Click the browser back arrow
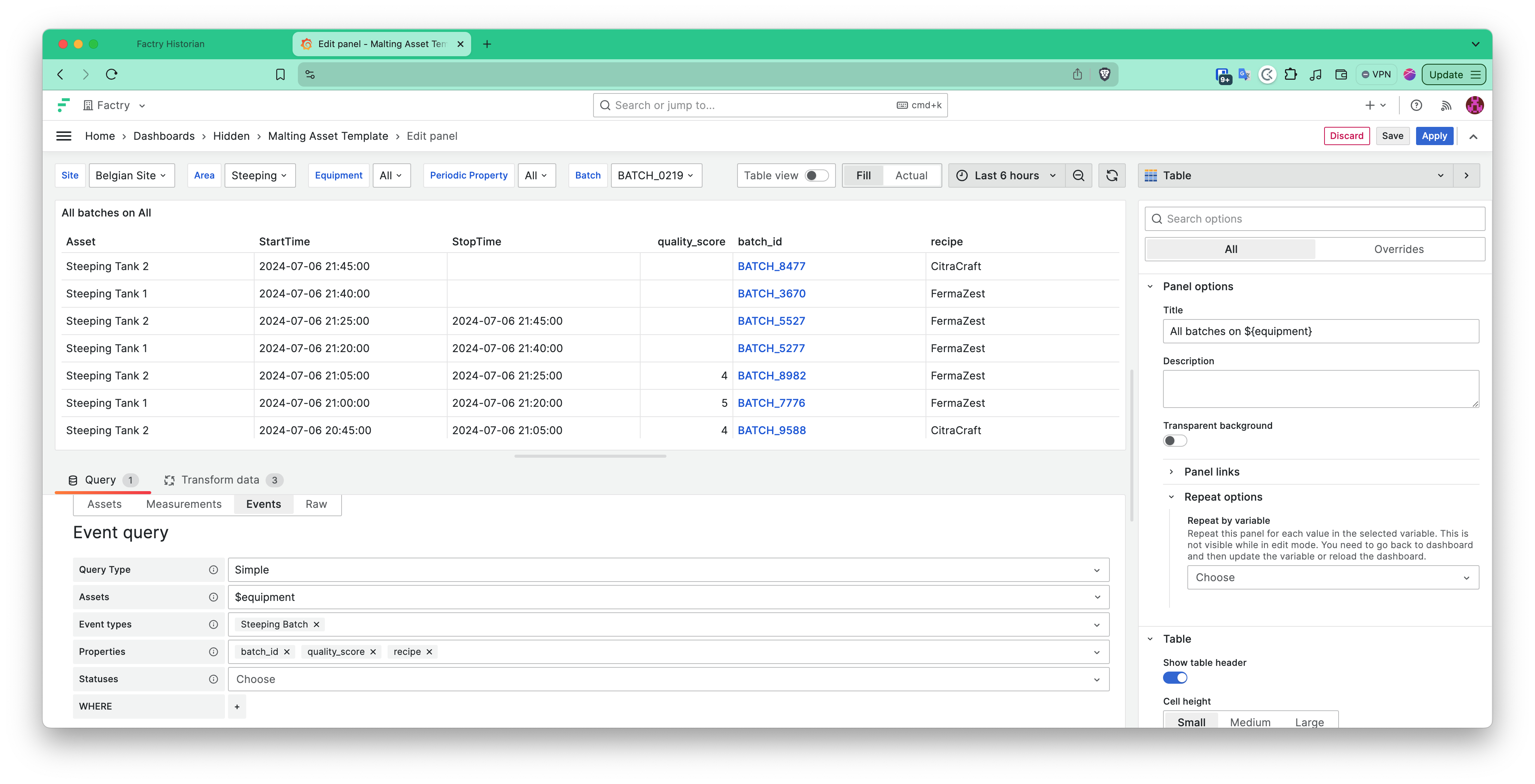1535x784 pixels. pyautogui.click(x=60, y=74)
